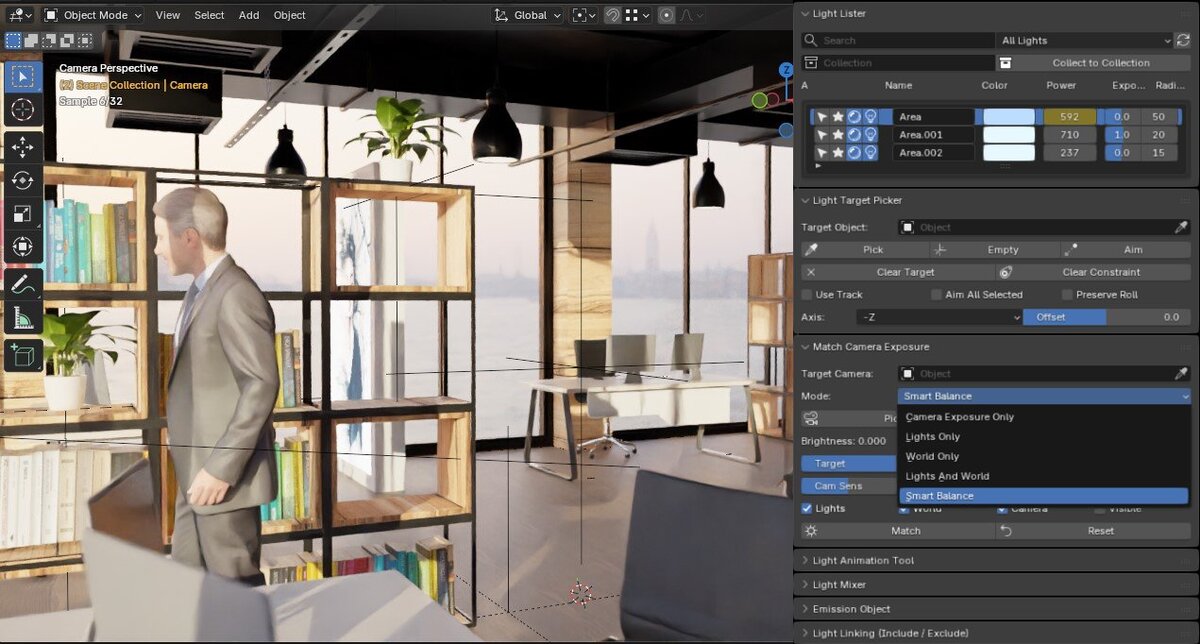This screenshot has width=1200, height=644.
Task: Select the Measure tool
Action: (x=22, y=319)
